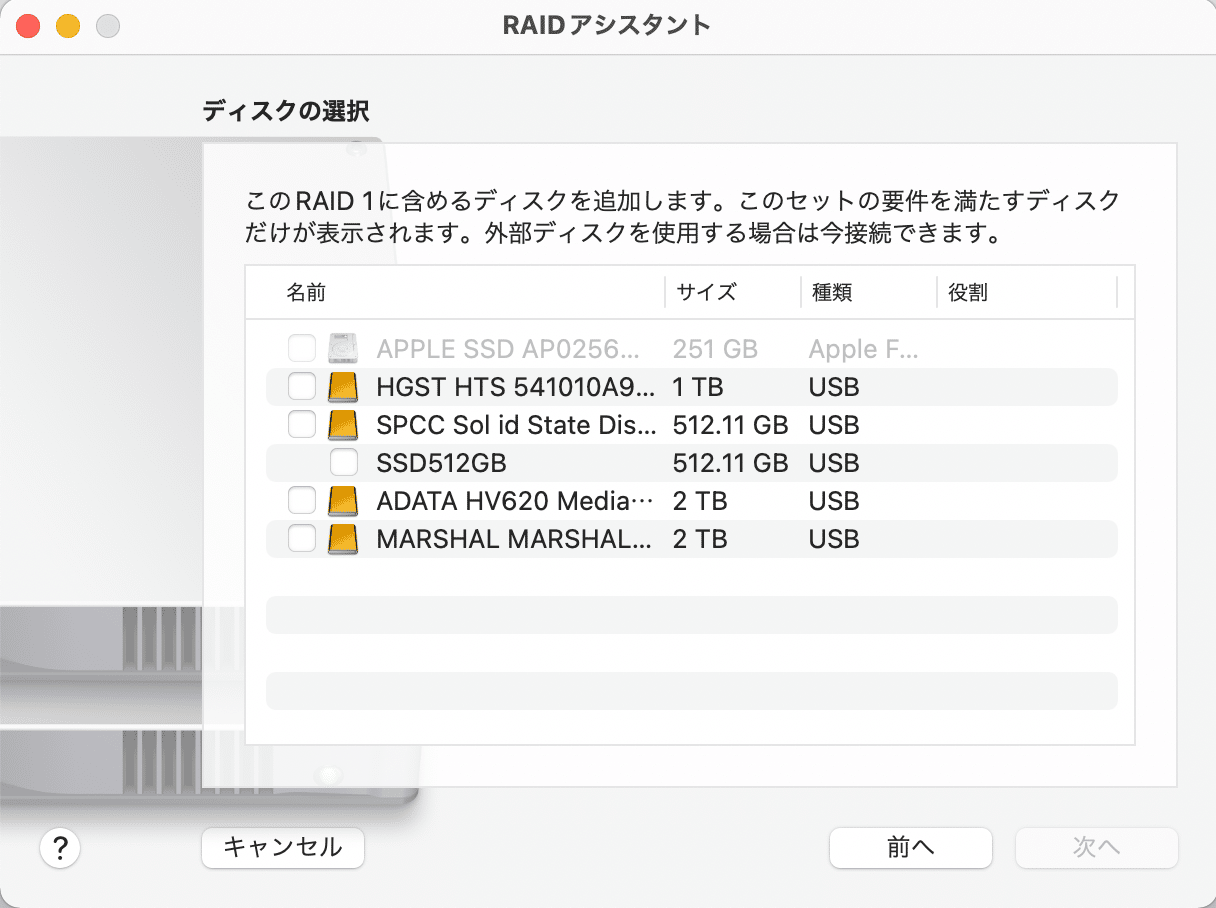This screenshot has width=1216, height=908.
Task: Sort disks by the サイズ column
Action: 710,291
